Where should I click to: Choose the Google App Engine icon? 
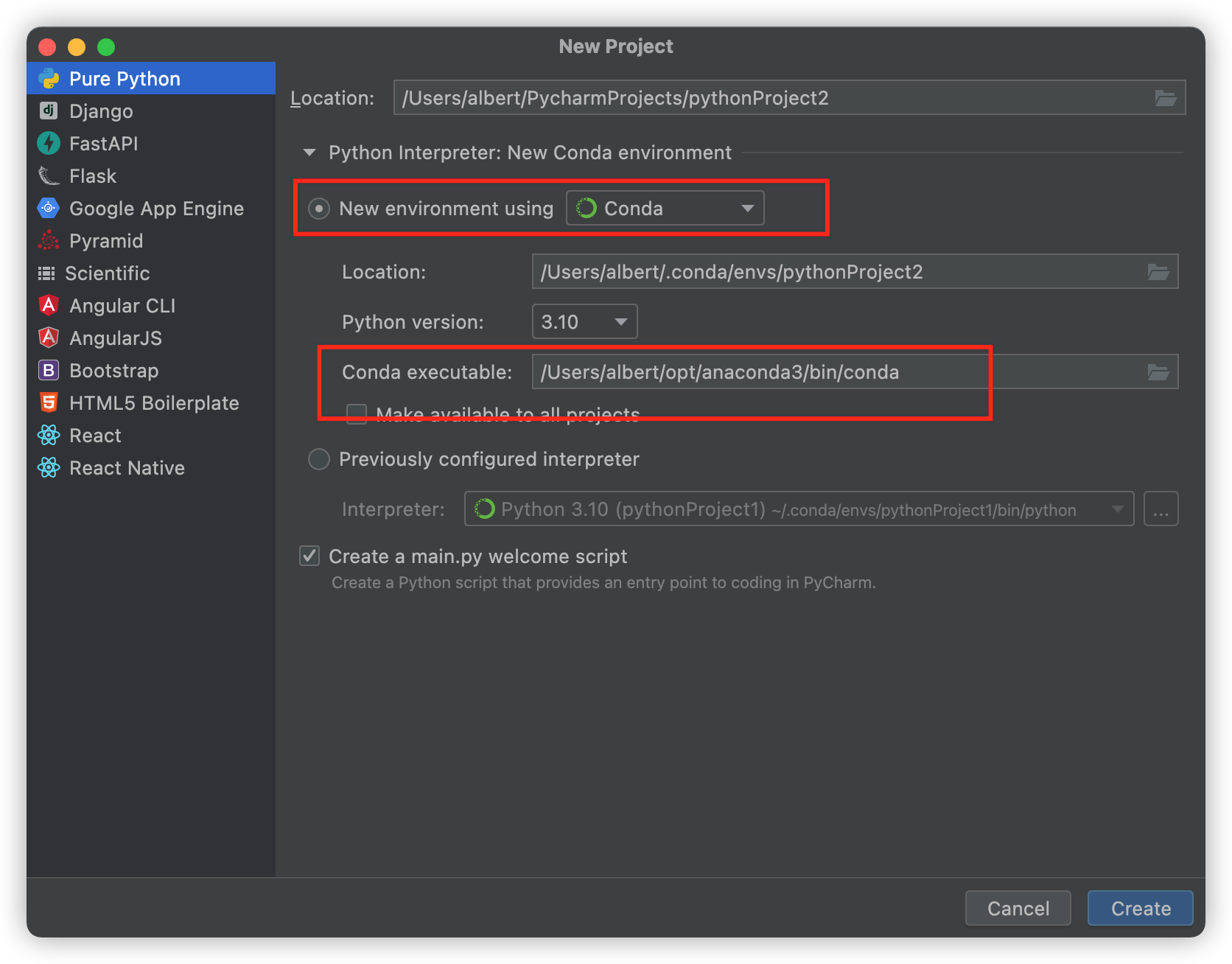click(49, 209)
